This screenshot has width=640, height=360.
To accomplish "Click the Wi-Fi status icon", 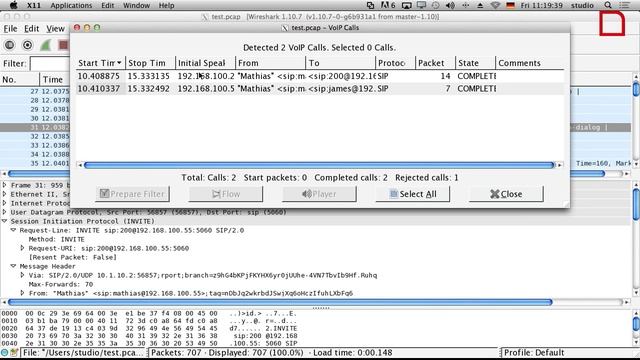I will pyautogui.click(x=495, y=5).
